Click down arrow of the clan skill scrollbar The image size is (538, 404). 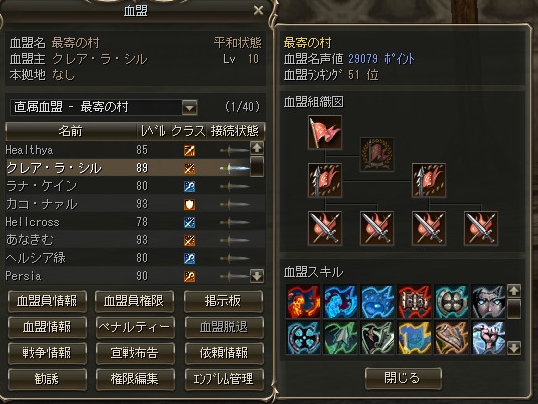(x=514, y=348)
